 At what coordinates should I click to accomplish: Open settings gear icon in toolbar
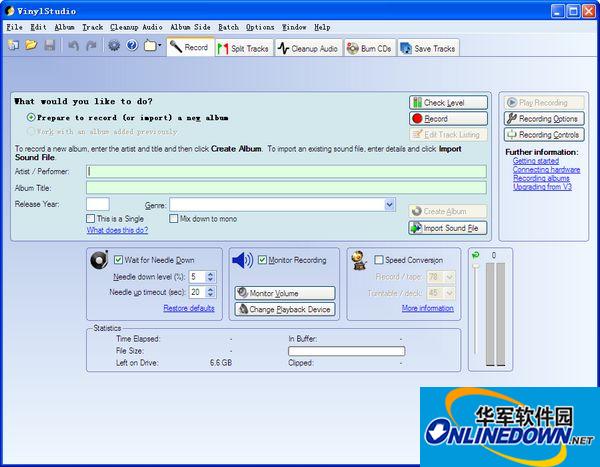pos(114,46)
